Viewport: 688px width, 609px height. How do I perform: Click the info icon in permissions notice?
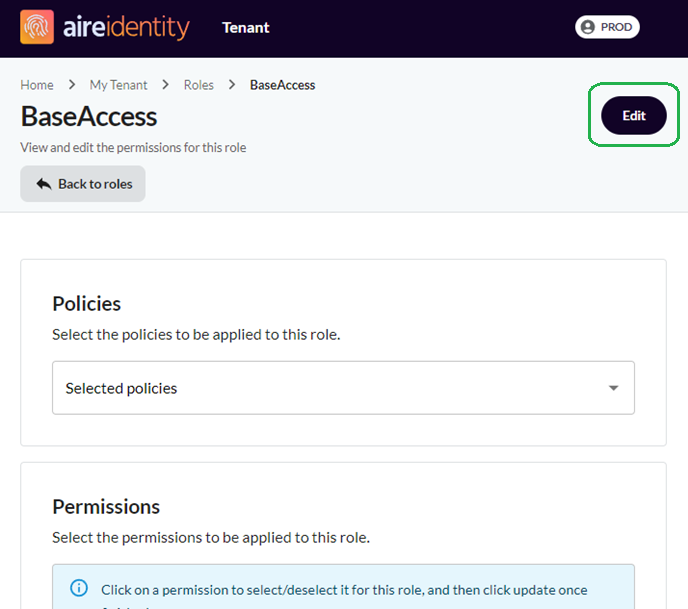coord(79,588)
